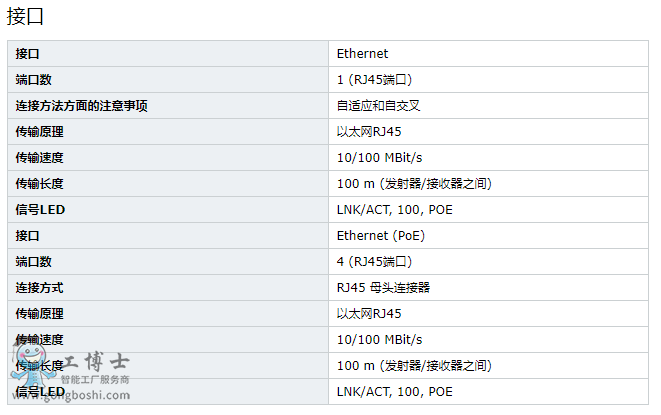Click the 连接方式 row label
Viewport: 661px width, 415px height.
tap(39, 288)
